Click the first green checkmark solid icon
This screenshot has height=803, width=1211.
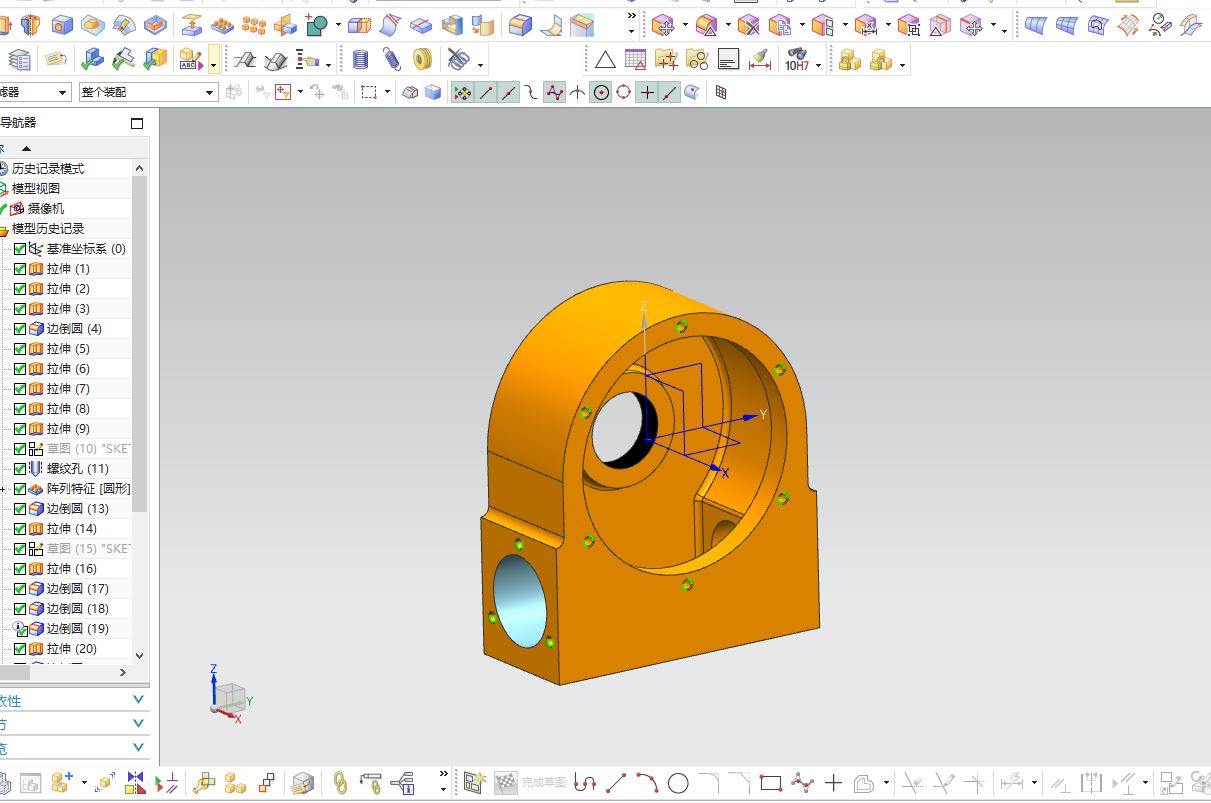(92, 61)
